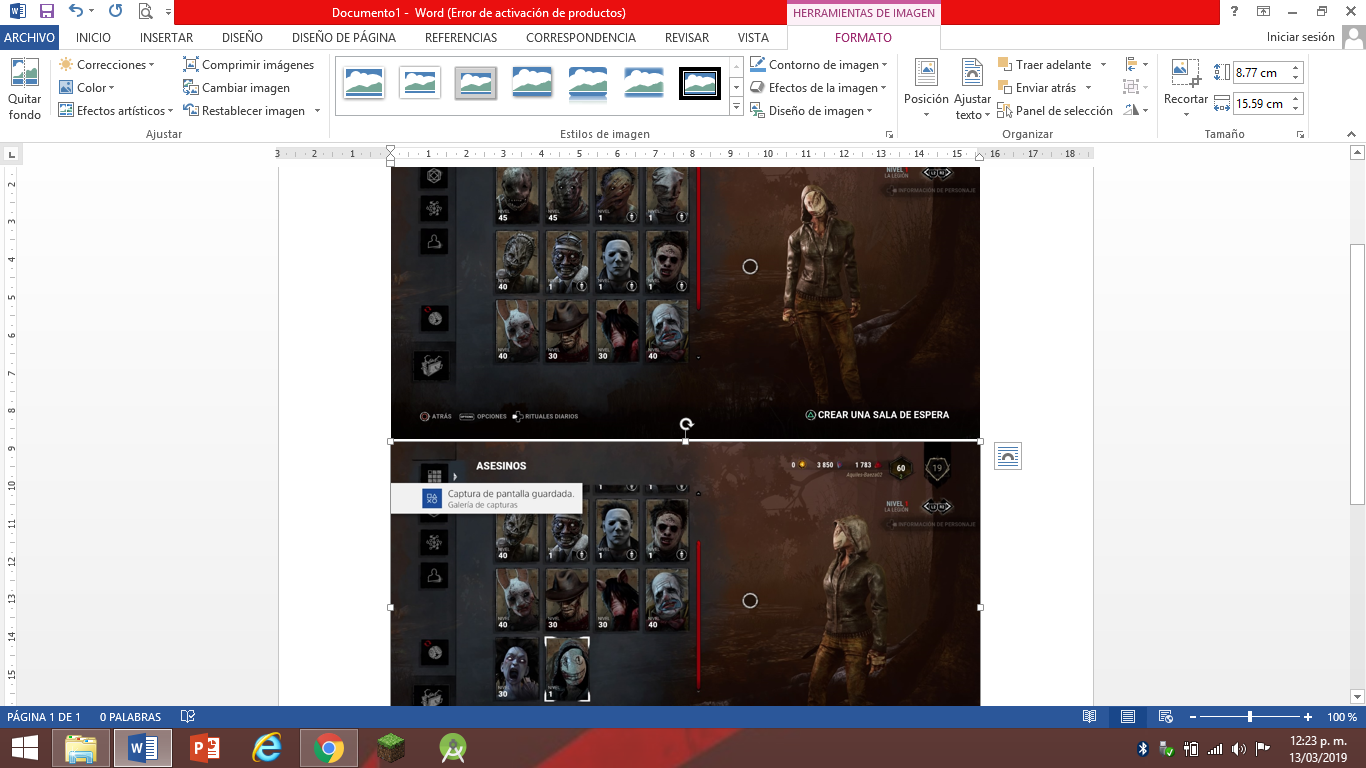Click the Repeat arrow in the quick access toolbar

[x=115, y=12]
